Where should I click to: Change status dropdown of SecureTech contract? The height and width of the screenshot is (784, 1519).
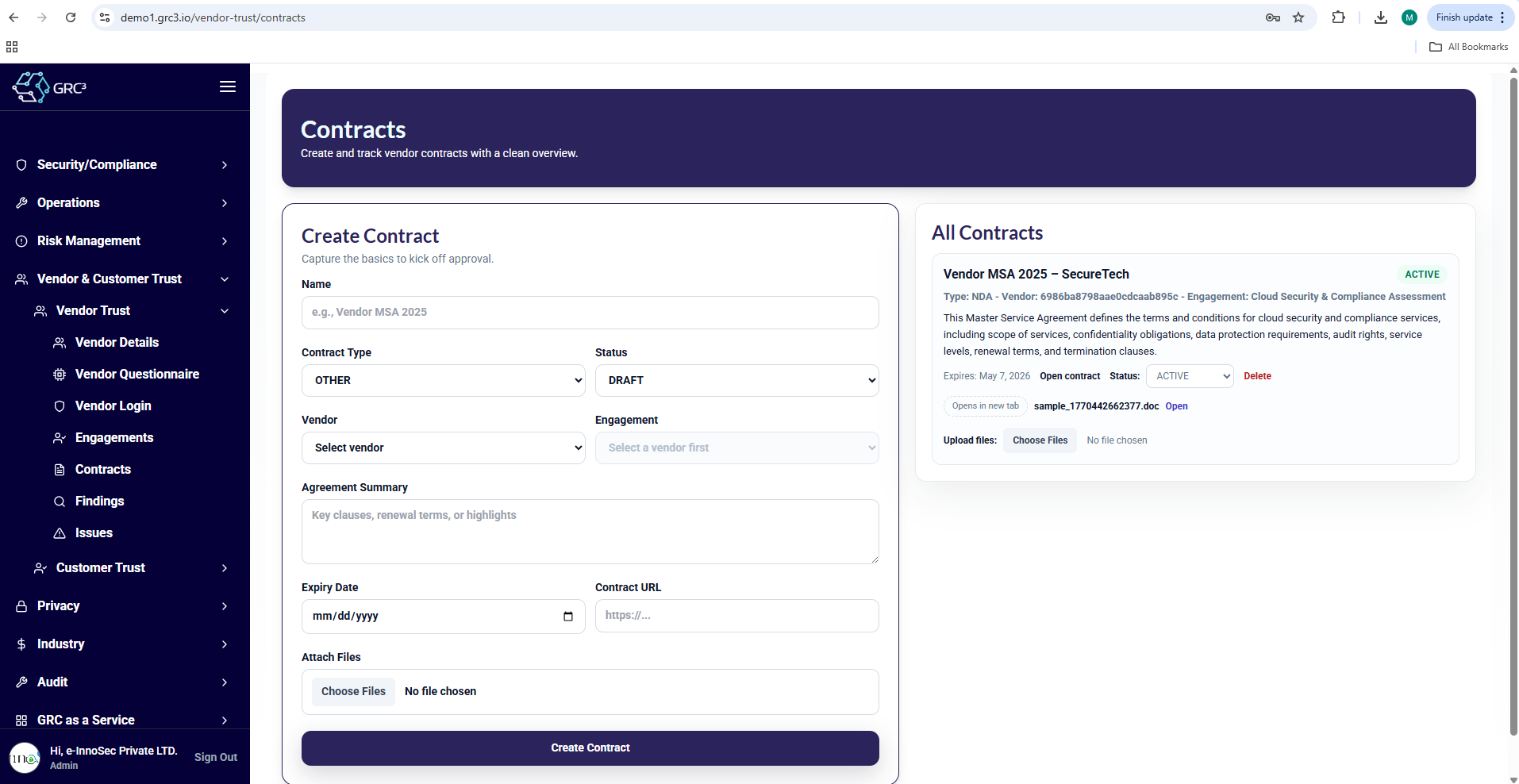1189,376
